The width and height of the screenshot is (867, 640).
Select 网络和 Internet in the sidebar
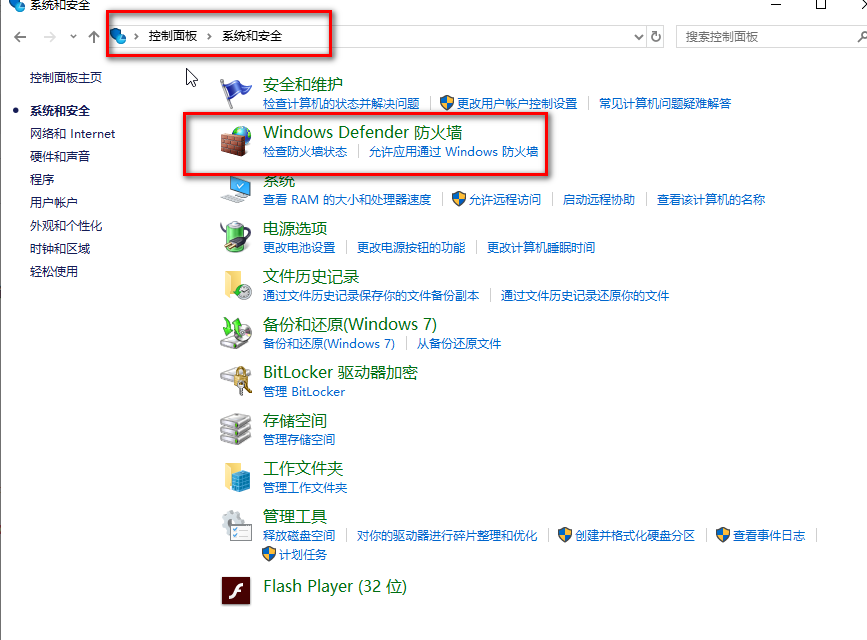pos(71,133)
